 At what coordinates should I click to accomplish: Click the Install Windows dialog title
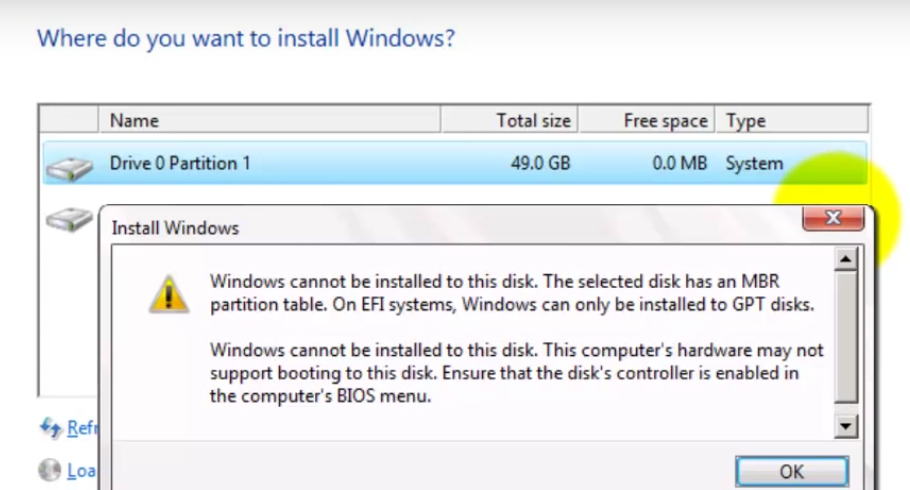175,228
